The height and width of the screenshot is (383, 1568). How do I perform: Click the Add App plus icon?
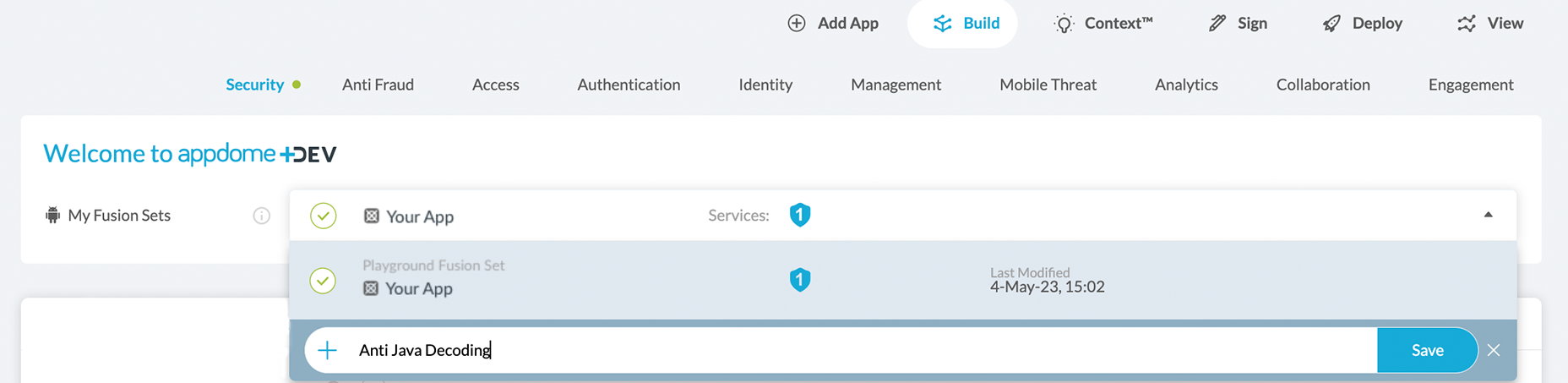pyautogui.click(x=796, y=24)
